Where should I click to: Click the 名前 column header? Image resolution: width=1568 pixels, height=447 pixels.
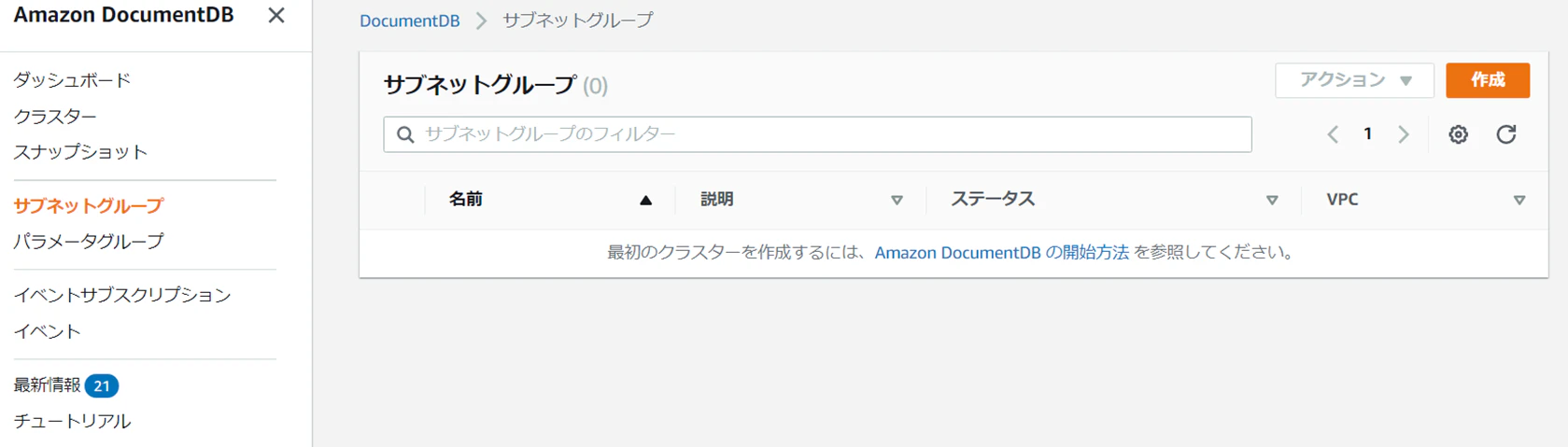(x=466, y=200)
